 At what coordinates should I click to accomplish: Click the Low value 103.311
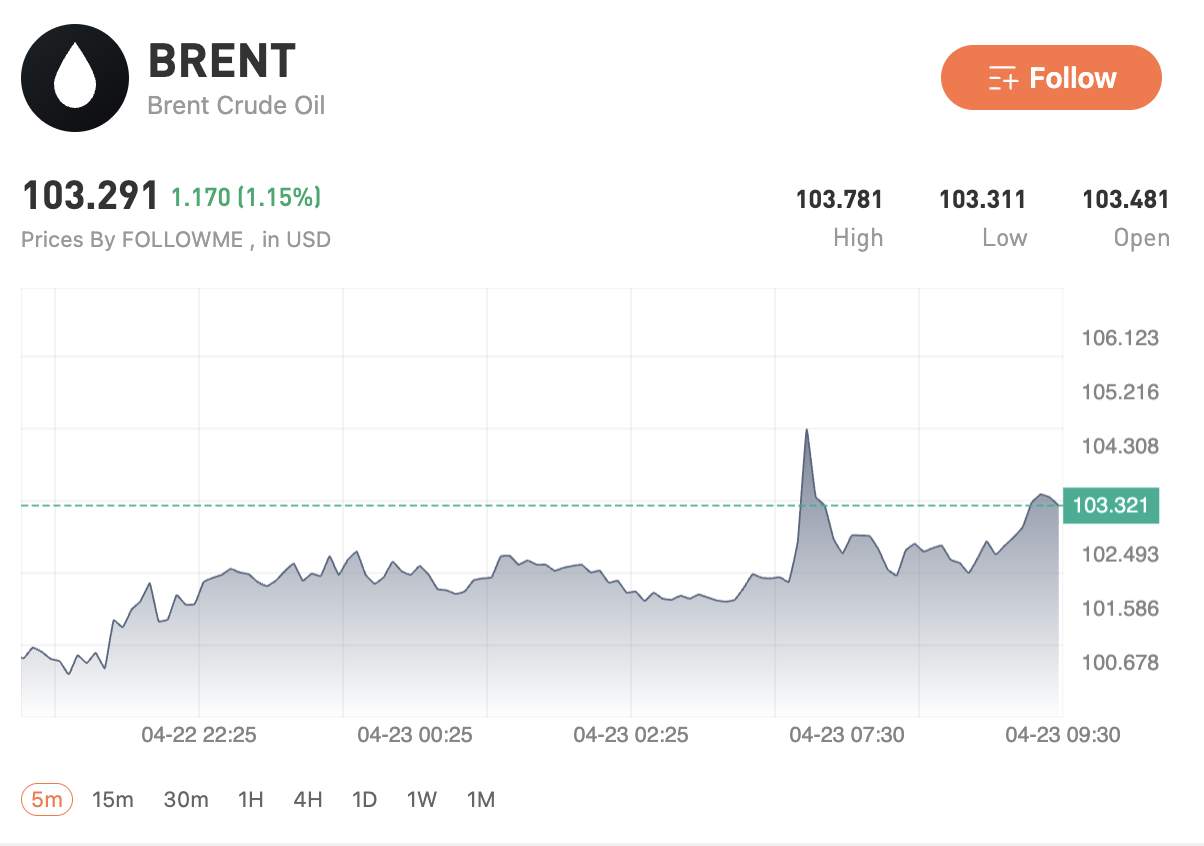coord(984,199)
